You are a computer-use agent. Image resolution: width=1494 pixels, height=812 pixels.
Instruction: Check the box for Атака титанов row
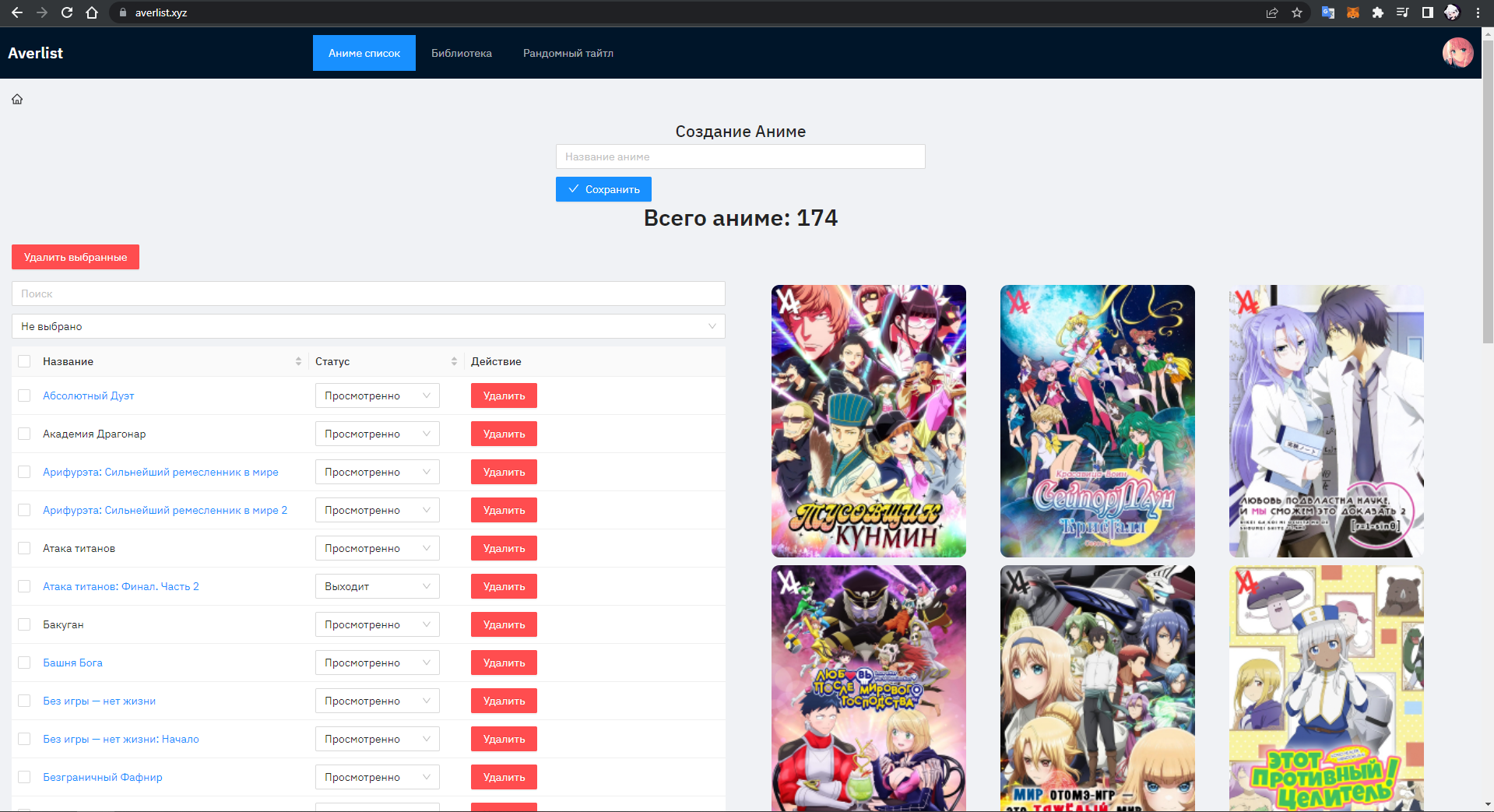pos(24,548)
